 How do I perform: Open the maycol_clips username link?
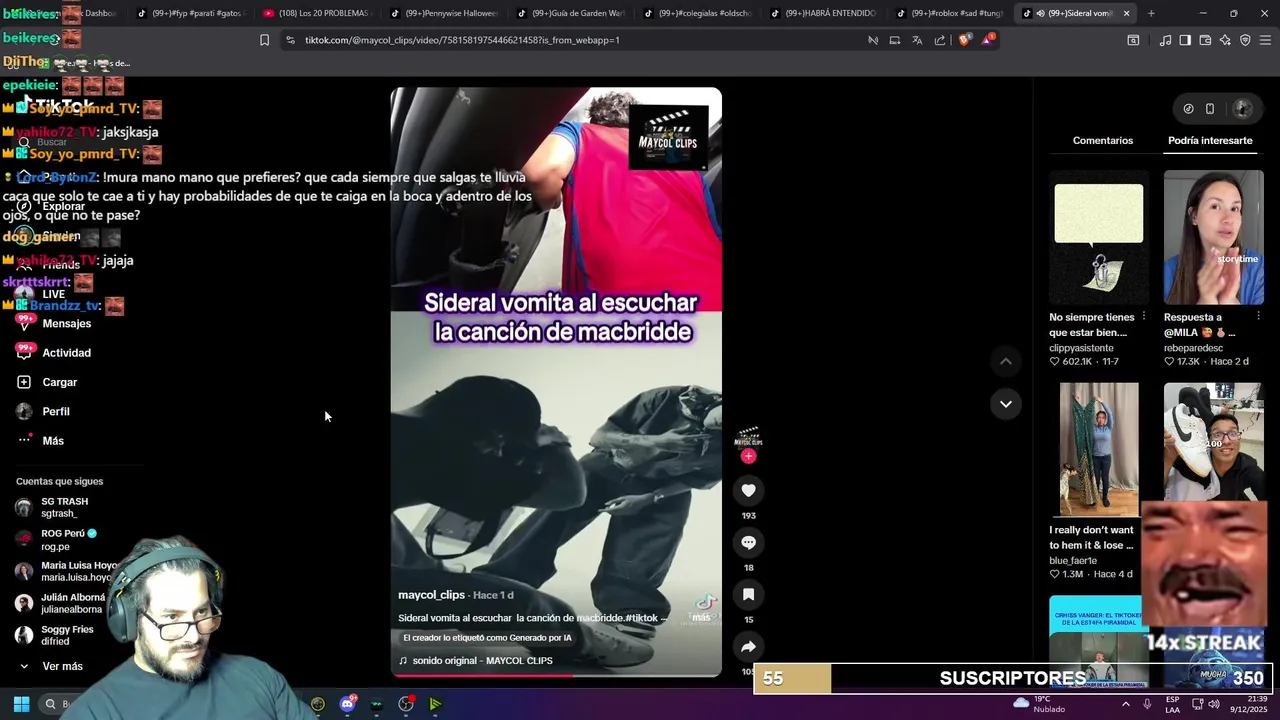click(431, 595)
